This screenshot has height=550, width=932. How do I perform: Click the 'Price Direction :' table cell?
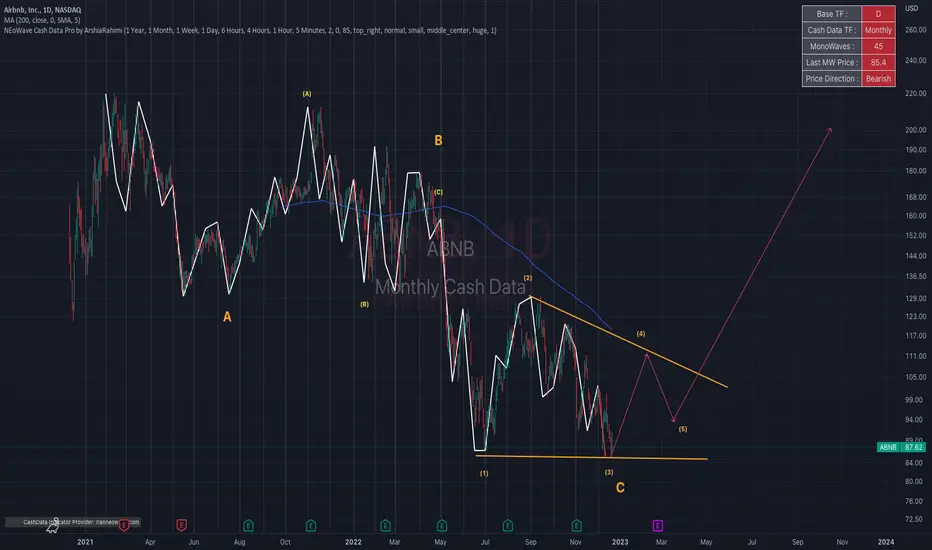(832, 78)
